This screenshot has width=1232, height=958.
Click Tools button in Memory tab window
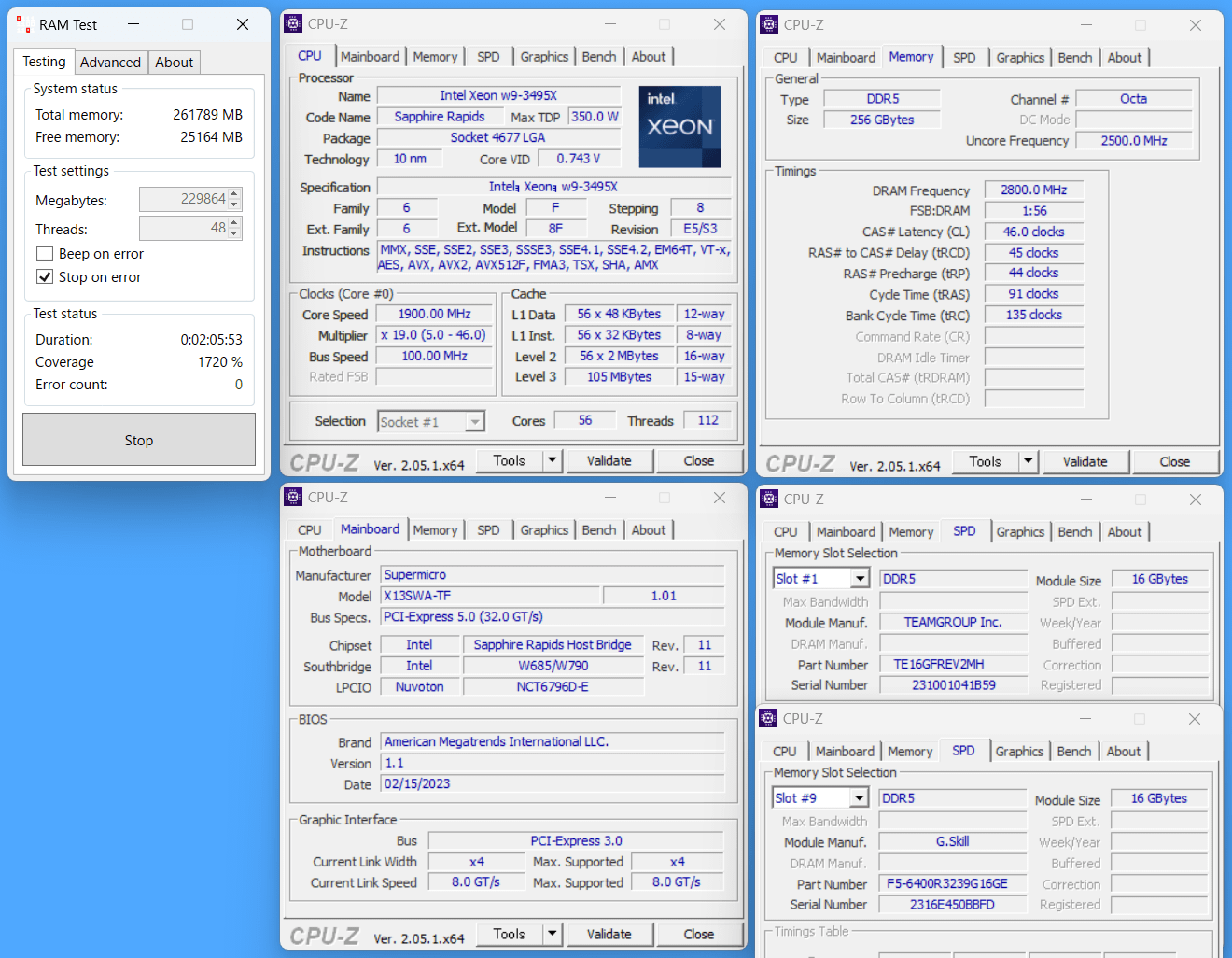pos(986,461)
